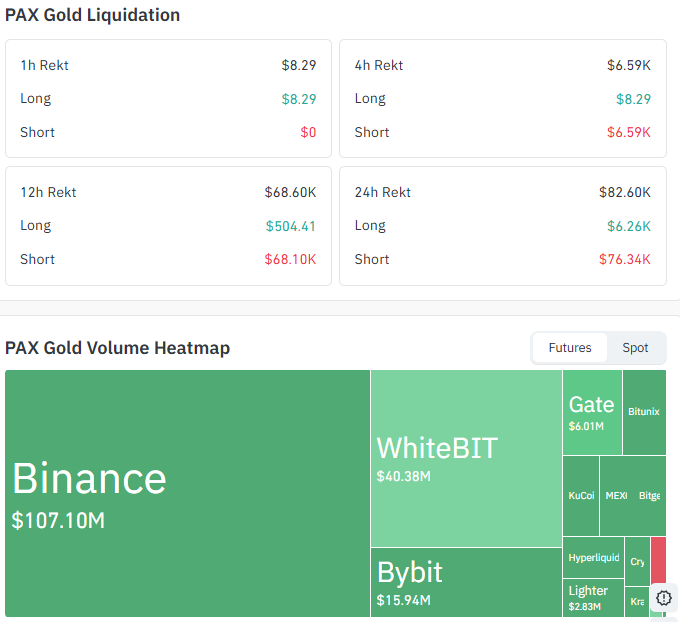Select the Hyperliquid heatmap tile

pyautogui.click(x=593, y=557)
